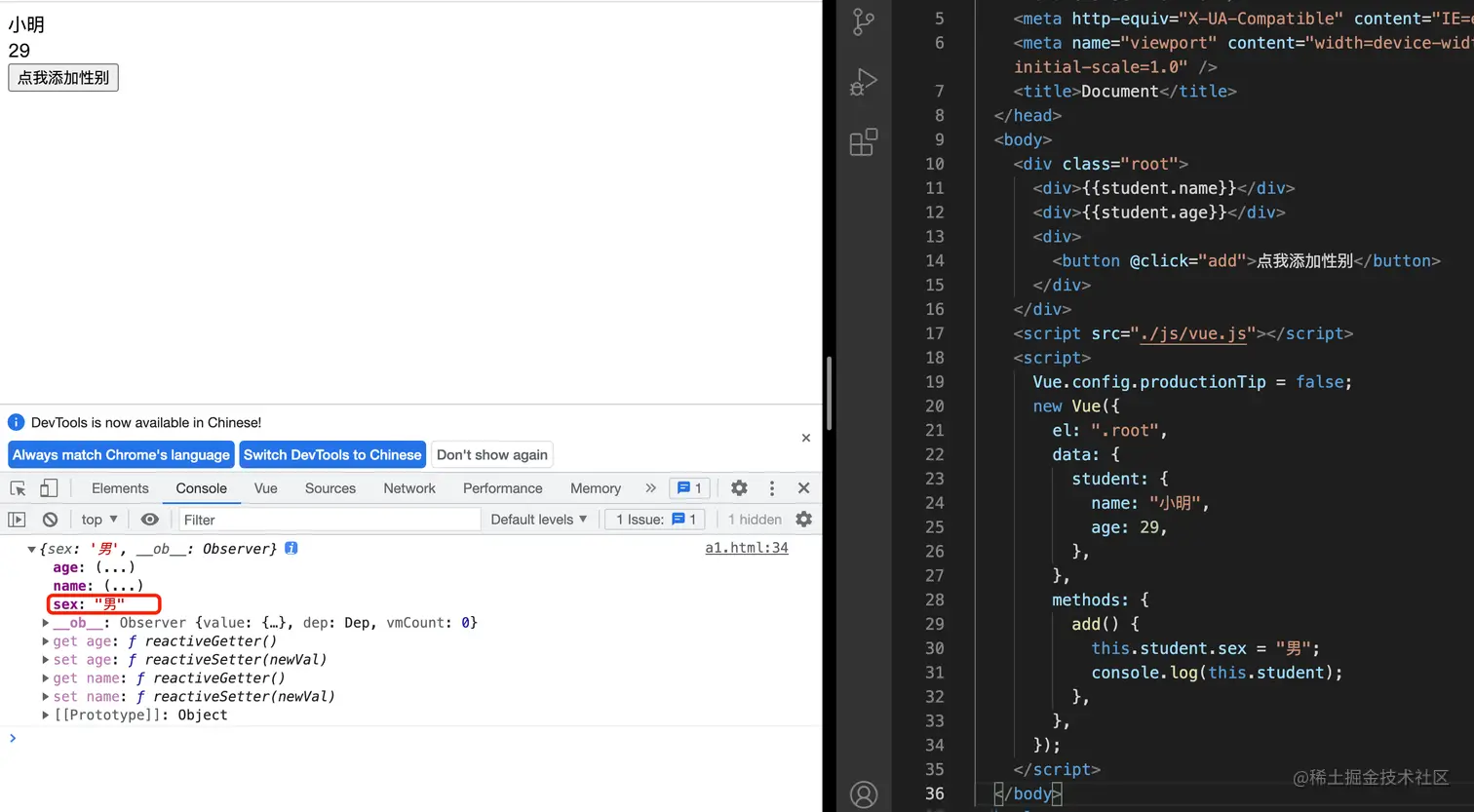
Task: Click Don't show again button
Action: (492, 455)
